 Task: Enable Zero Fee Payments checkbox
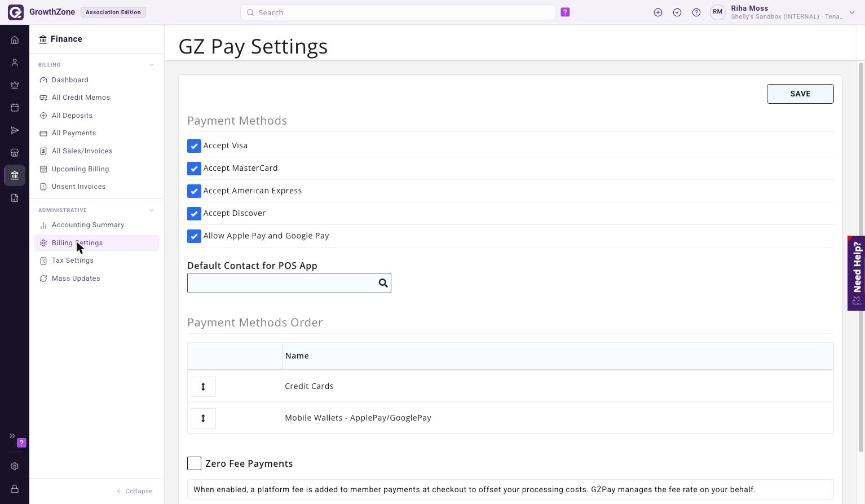pos(194,463)
